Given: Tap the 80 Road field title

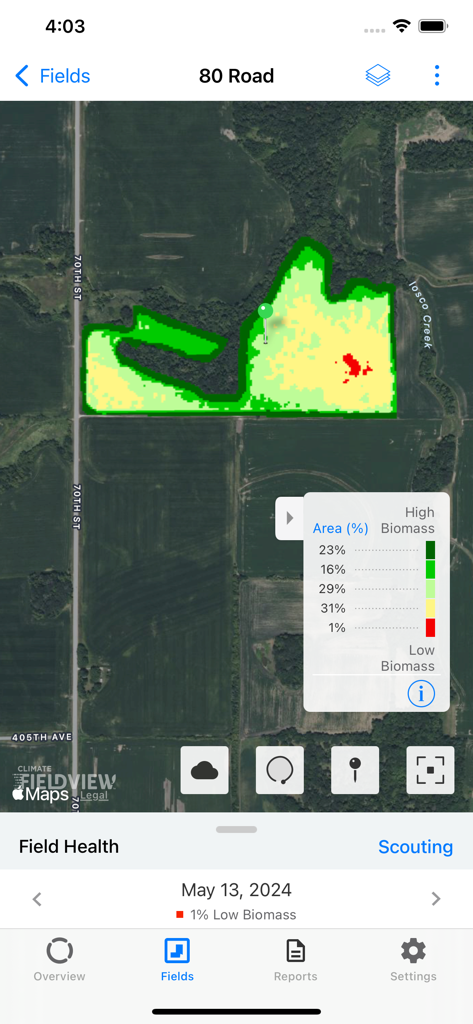Looking at the screenshot, I should pos(236,76).
